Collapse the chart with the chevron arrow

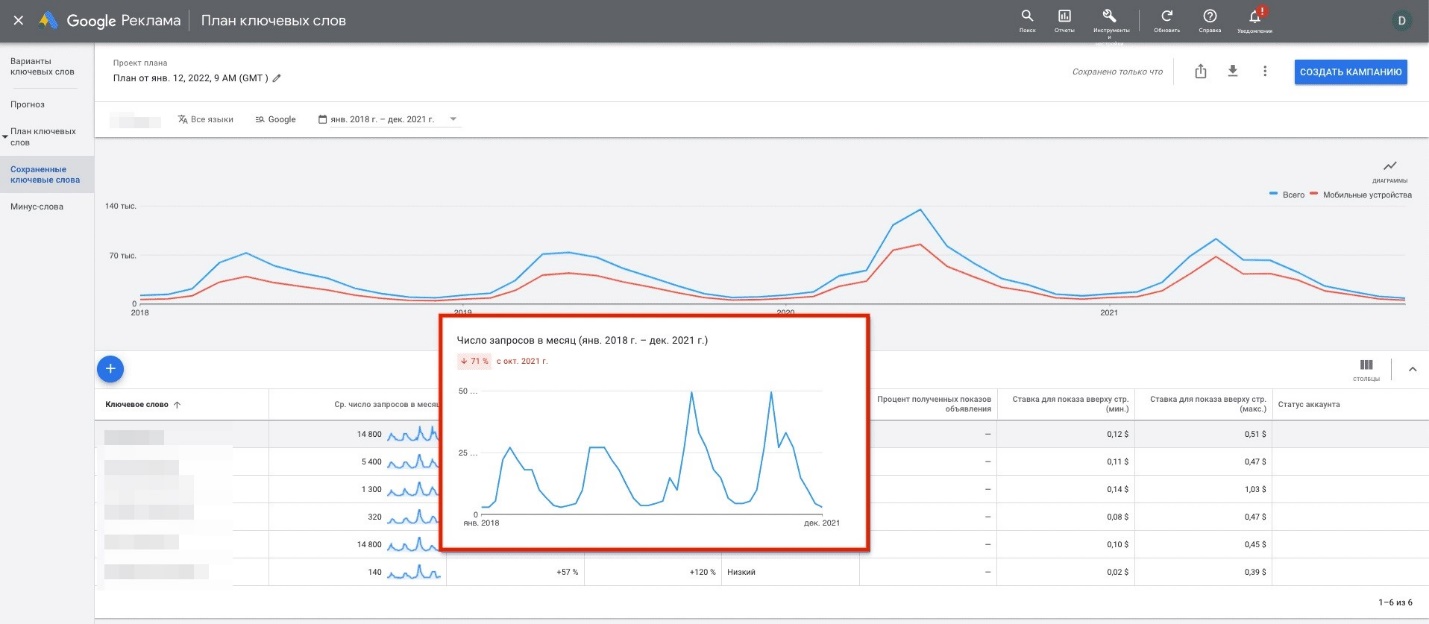[1412, 369]
